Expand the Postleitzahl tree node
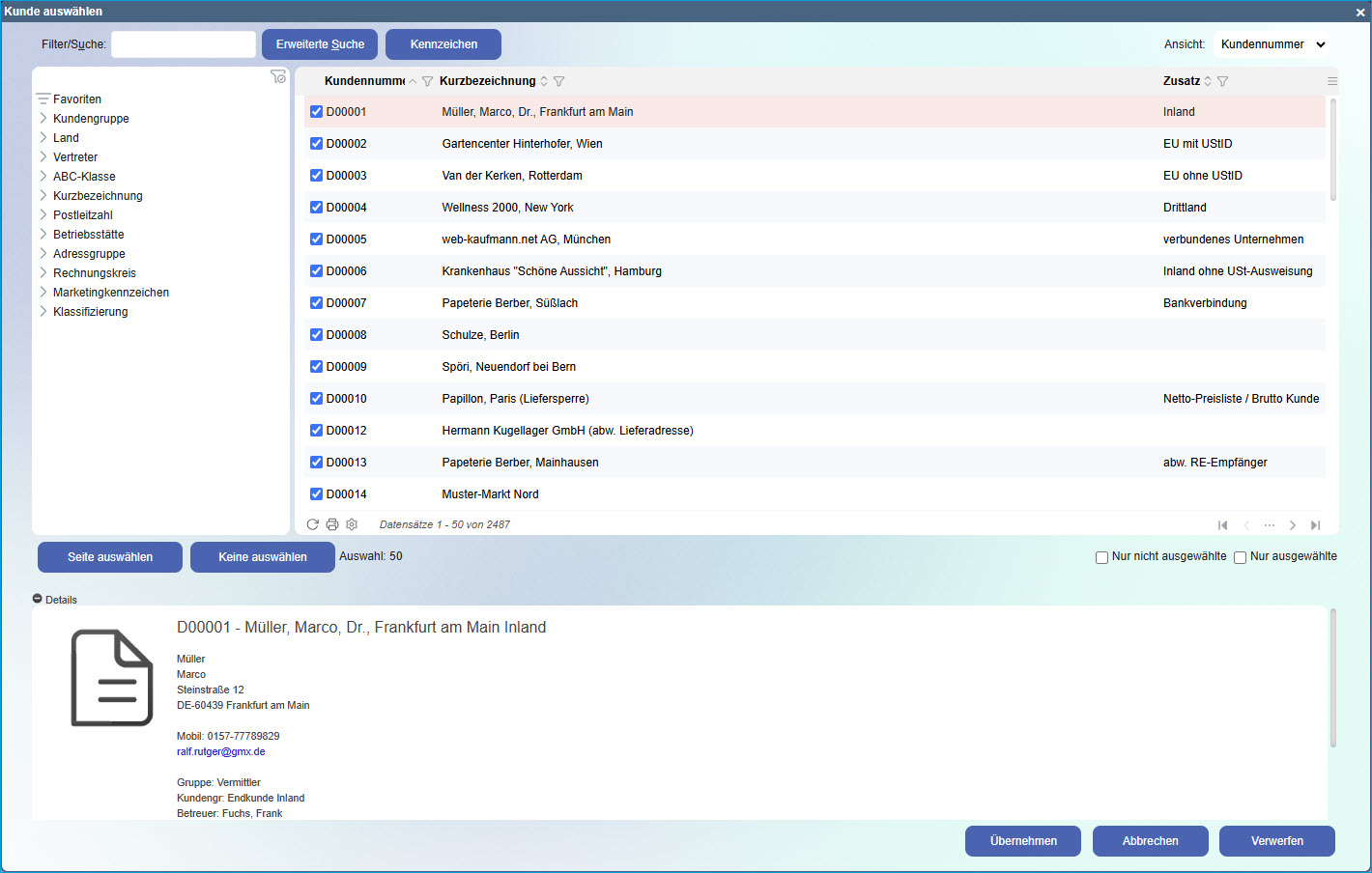 [x=43, y=214]
